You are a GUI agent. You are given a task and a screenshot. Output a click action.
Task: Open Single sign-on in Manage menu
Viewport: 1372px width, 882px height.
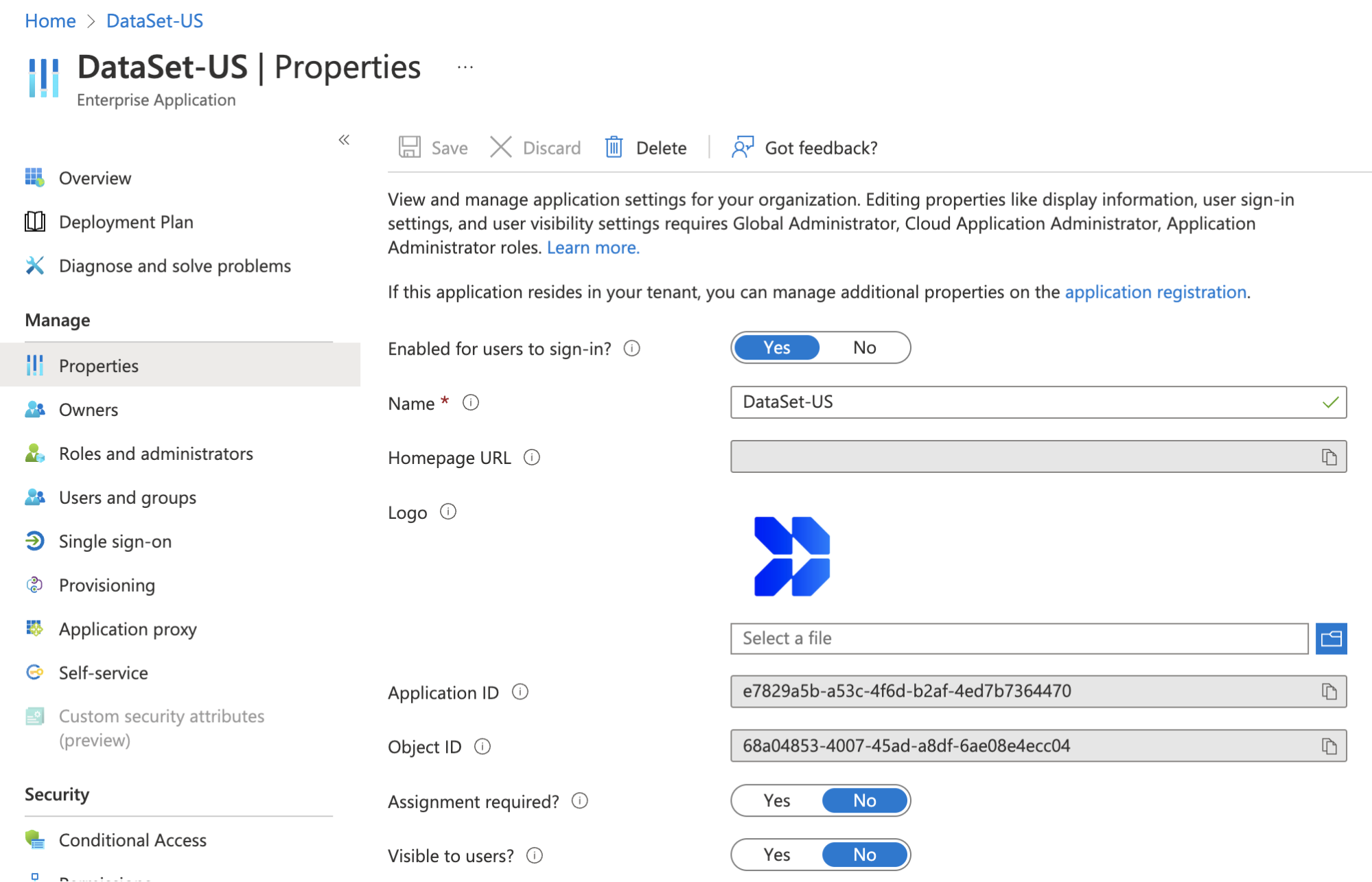click(115, 542)
